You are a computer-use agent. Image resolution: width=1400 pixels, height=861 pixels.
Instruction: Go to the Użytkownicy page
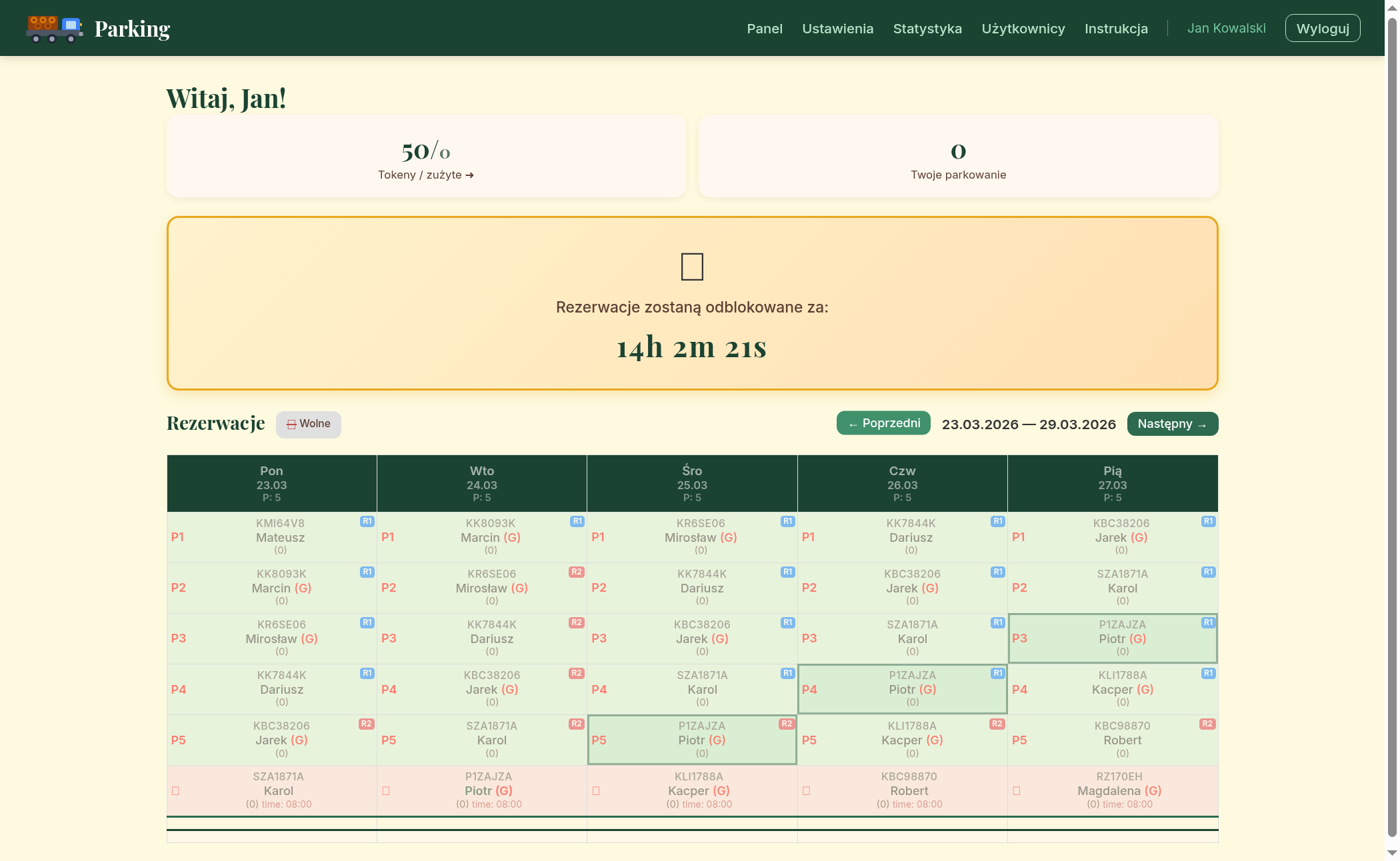tap(1023, 29)
